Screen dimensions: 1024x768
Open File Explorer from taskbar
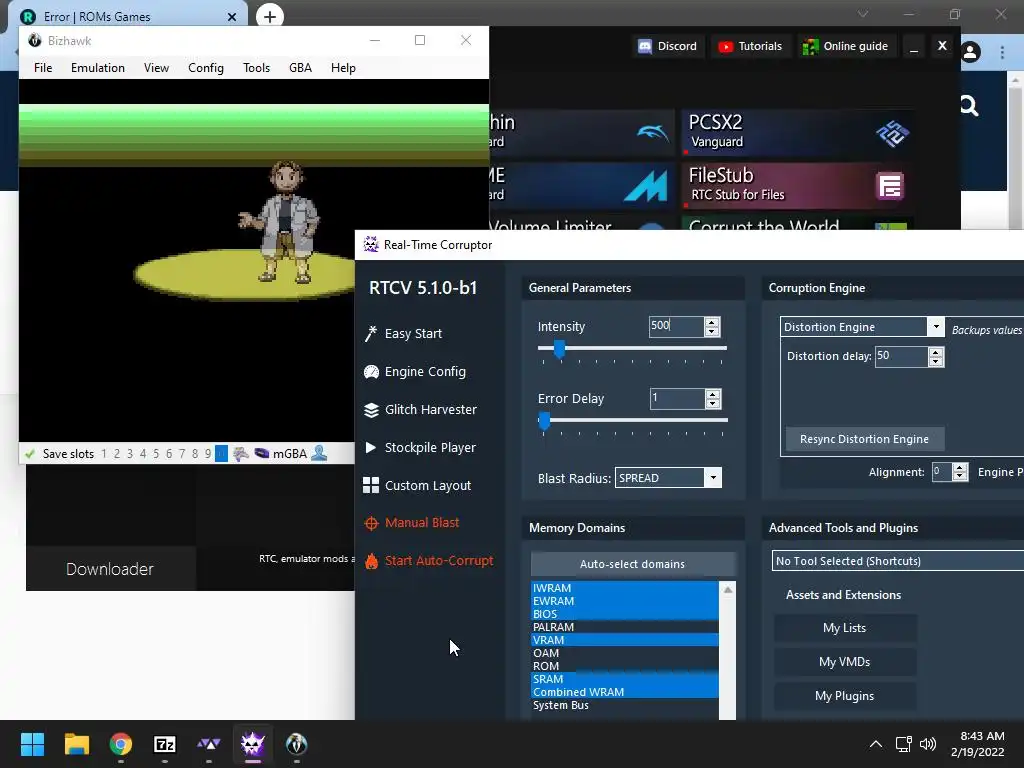pos(76,744)
